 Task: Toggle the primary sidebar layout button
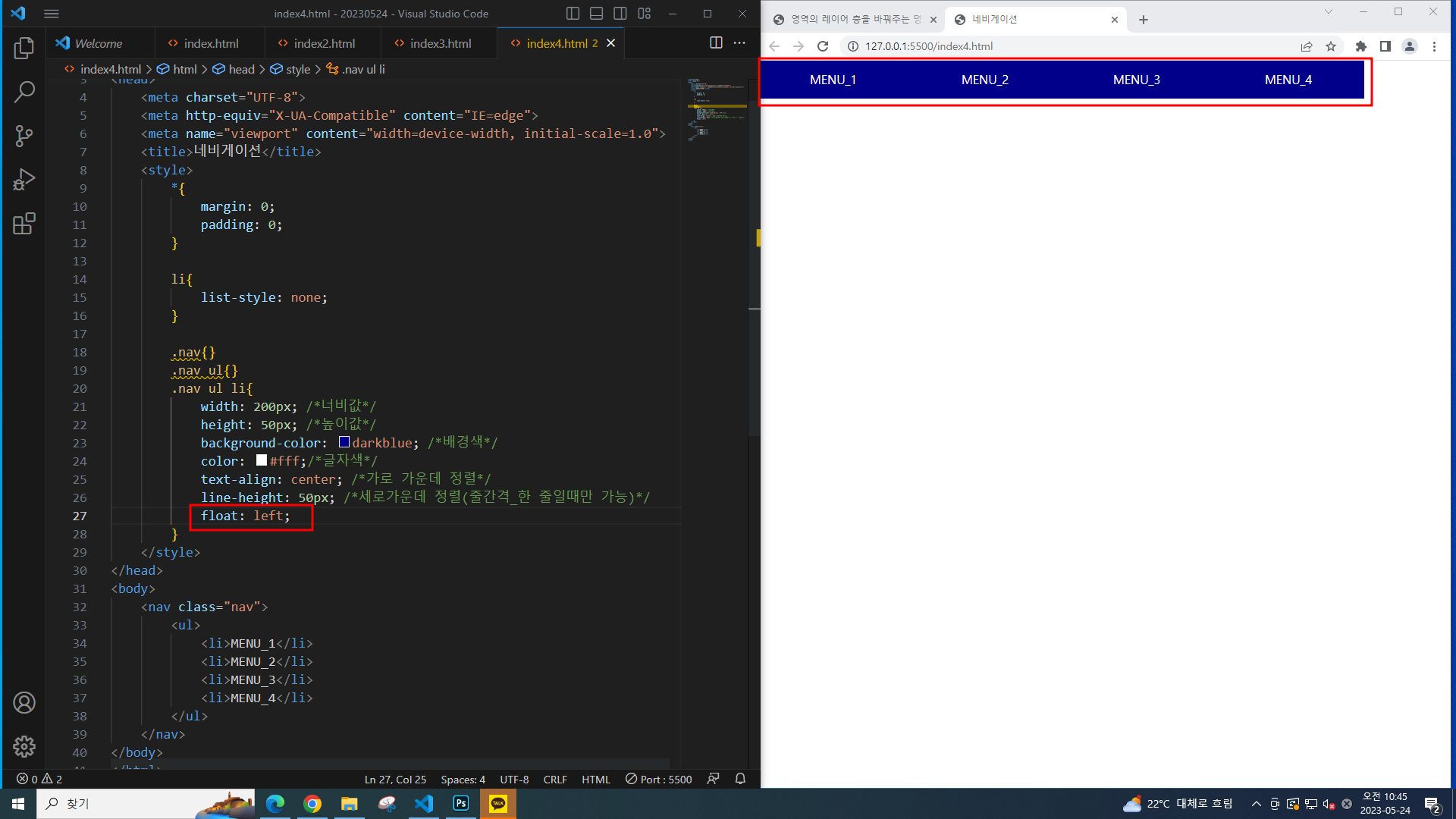573,14
